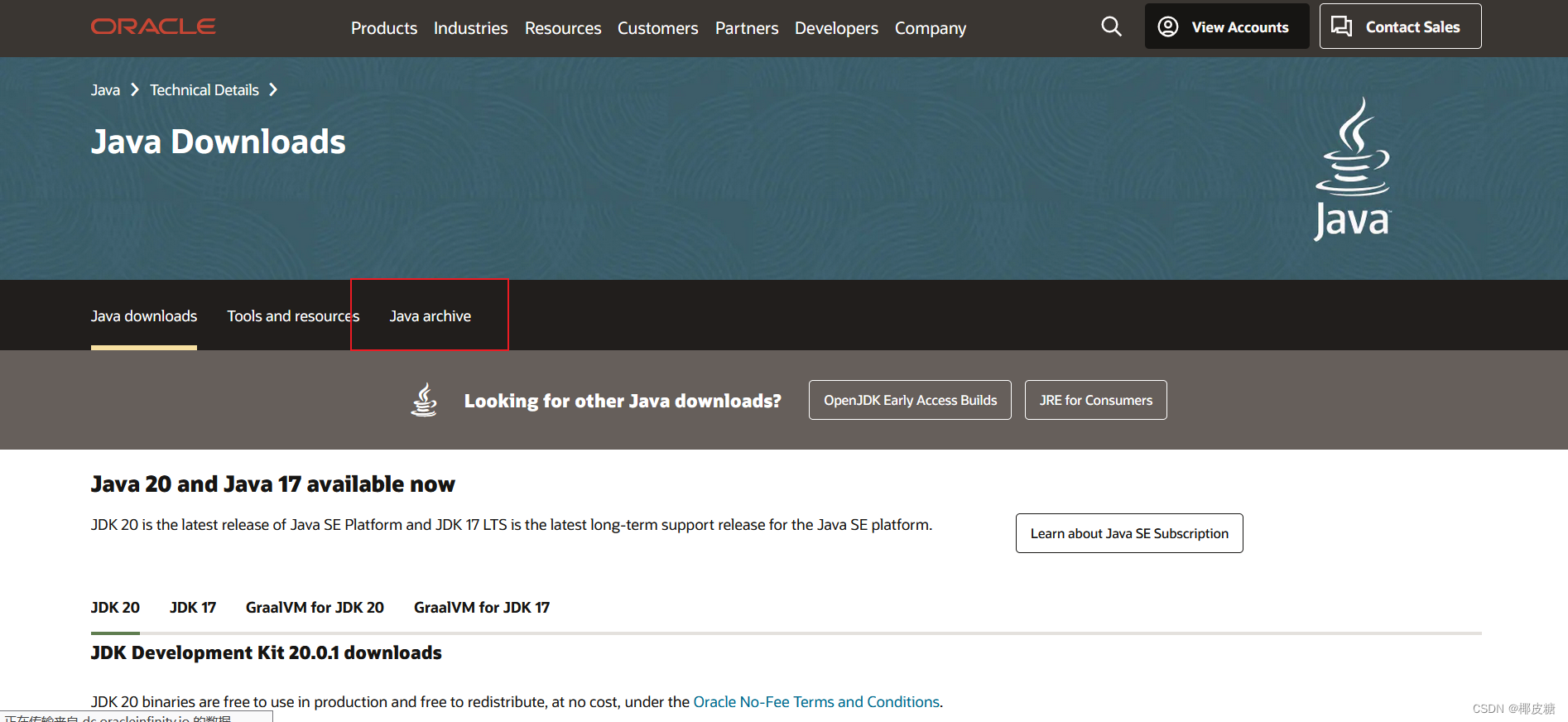Click OpenJDK Early Access Builds button
This screenshot has height=722, width=1568.
910,400
